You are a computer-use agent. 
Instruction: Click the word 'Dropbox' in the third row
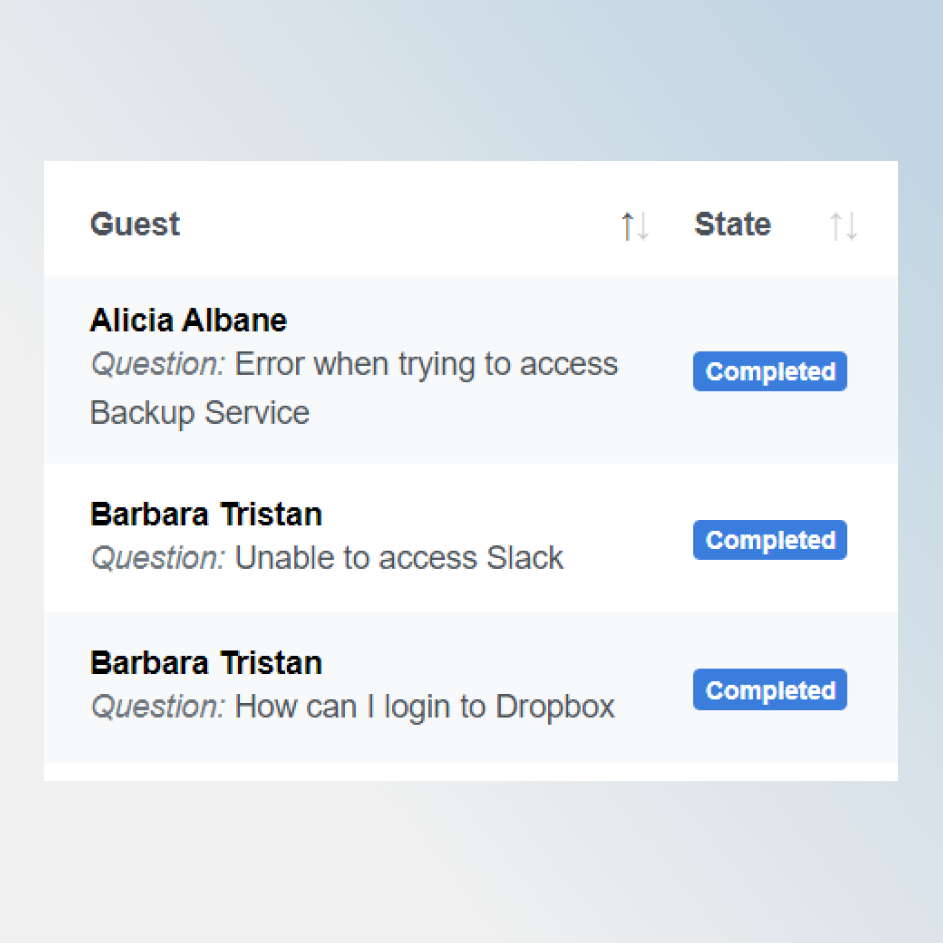pos(555,707)
